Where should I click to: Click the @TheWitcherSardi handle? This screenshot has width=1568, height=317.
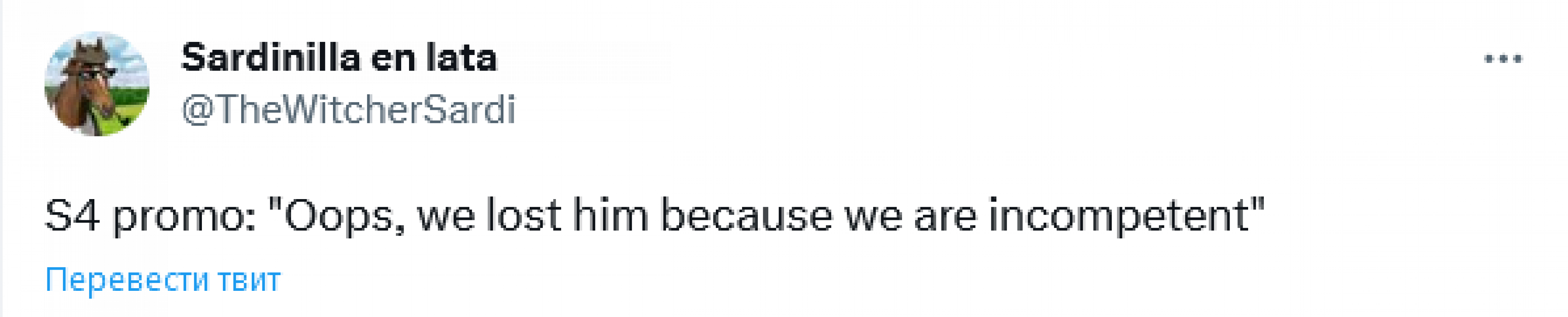coord(348,109)
